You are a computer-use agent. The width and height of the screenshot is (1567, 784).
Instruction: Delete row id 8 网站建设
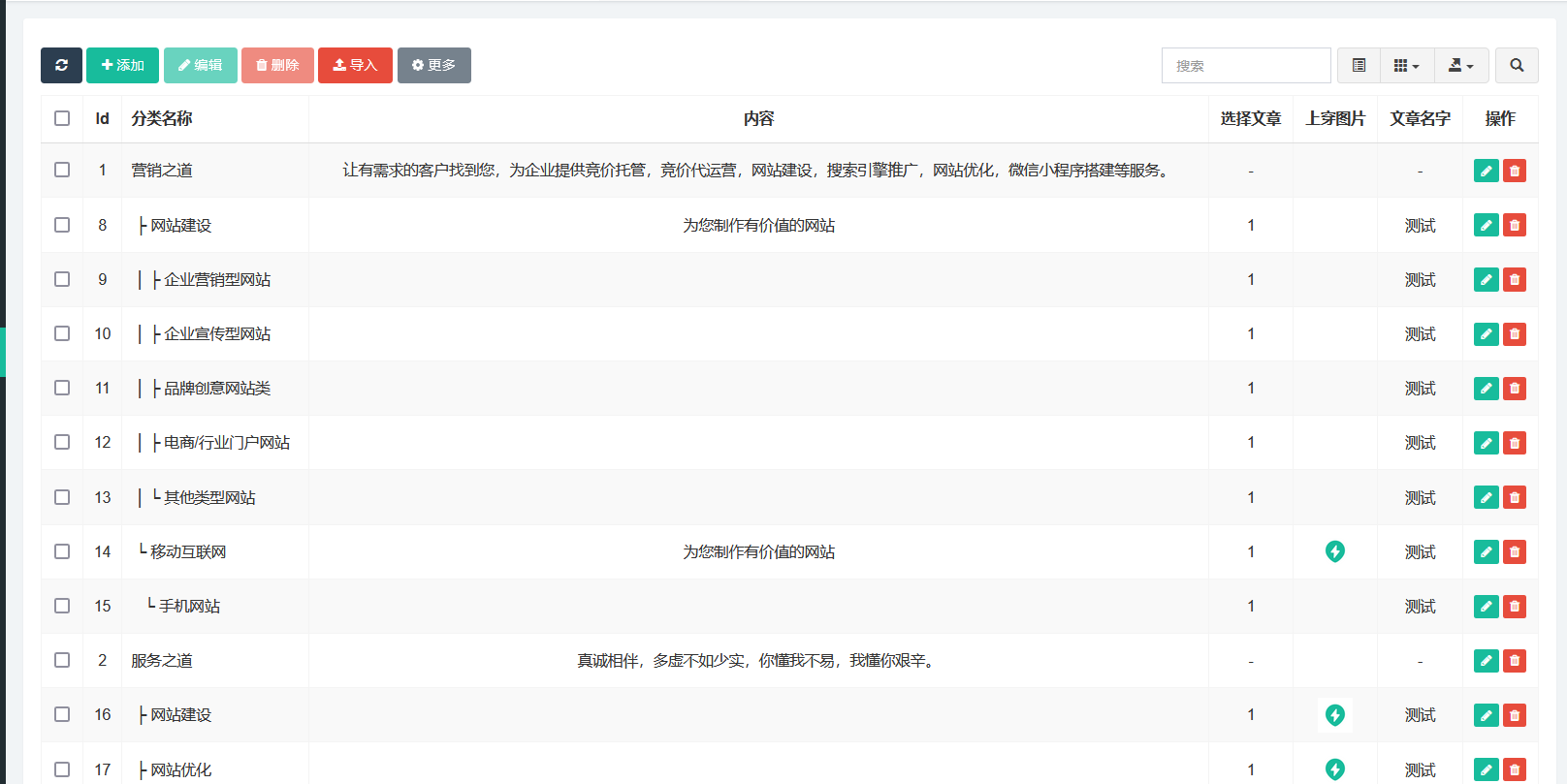[x=1515, y=225]
